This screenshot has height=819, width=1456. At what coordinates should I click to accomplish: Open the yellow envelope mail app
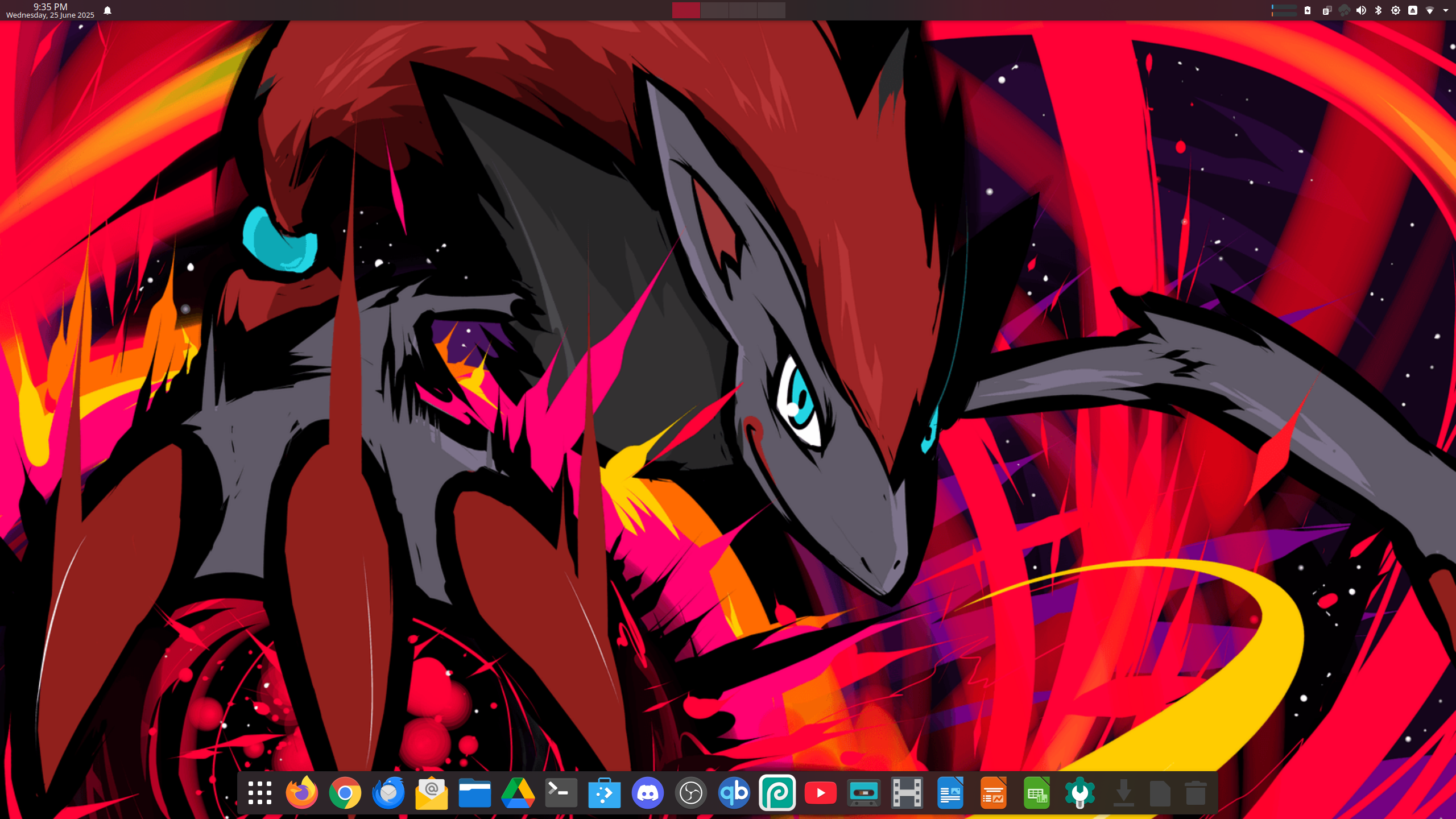pyautogui.click(x=432, y=793)
